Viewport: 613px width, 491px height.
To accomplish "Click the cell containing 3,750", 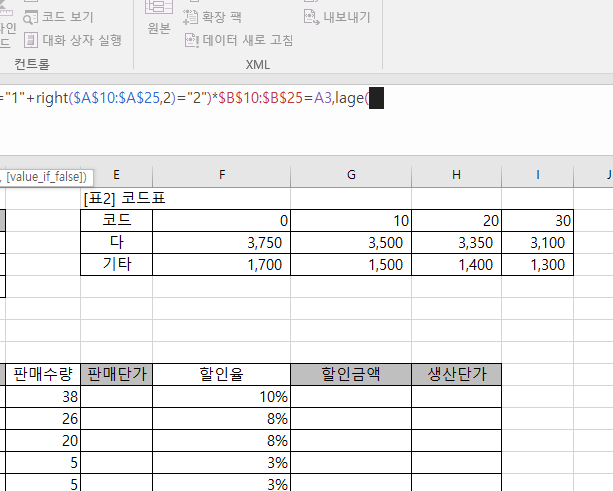I will click(x=222, y=242).
